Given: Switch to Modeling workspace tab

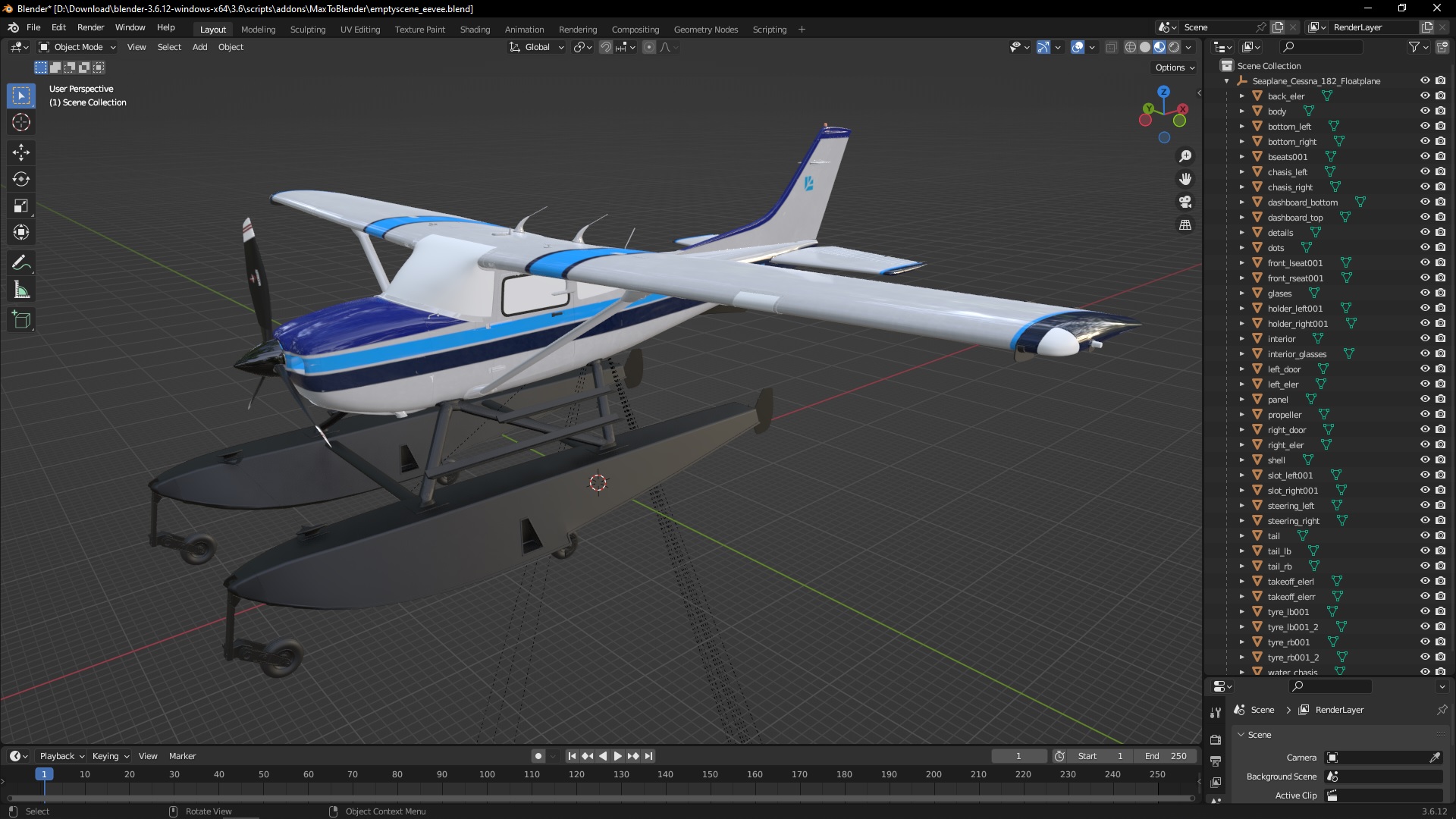Looking at the screenshot, I should click(x=258, y=30).
